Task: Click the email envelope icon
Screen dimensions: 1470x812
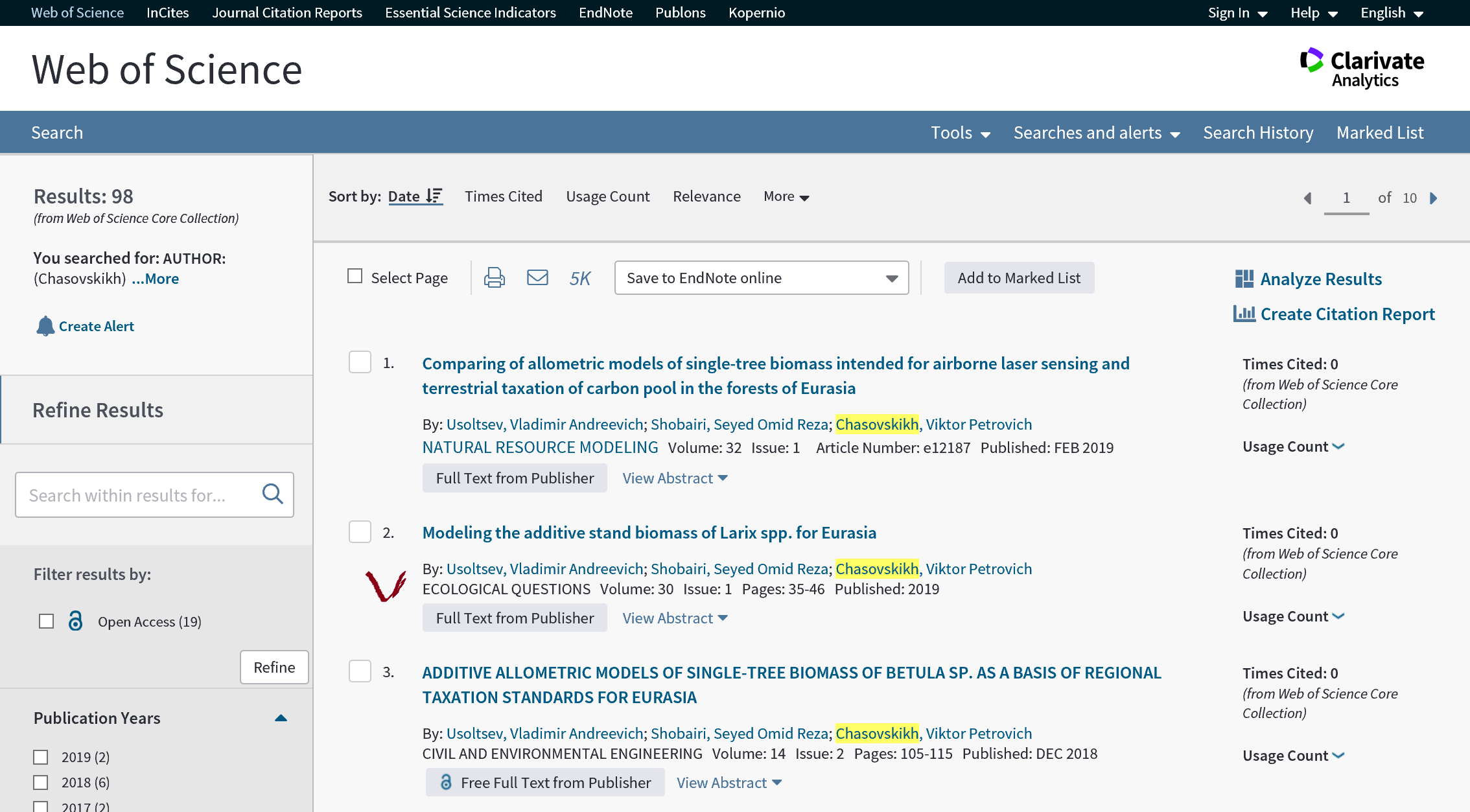Action: (x=537, y=278)
